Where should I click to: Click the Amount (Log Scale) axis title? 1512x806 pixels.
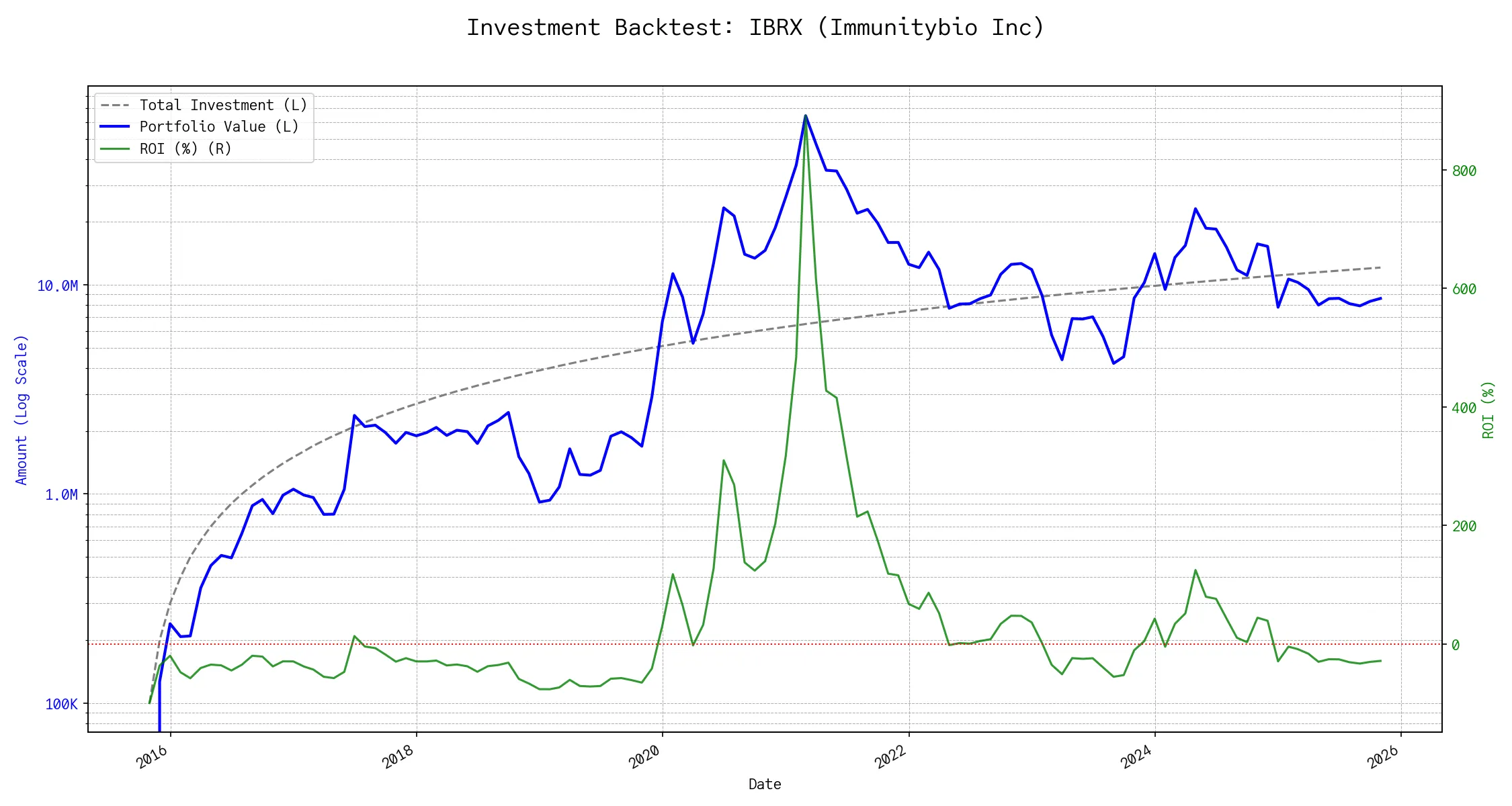[22, 410]
